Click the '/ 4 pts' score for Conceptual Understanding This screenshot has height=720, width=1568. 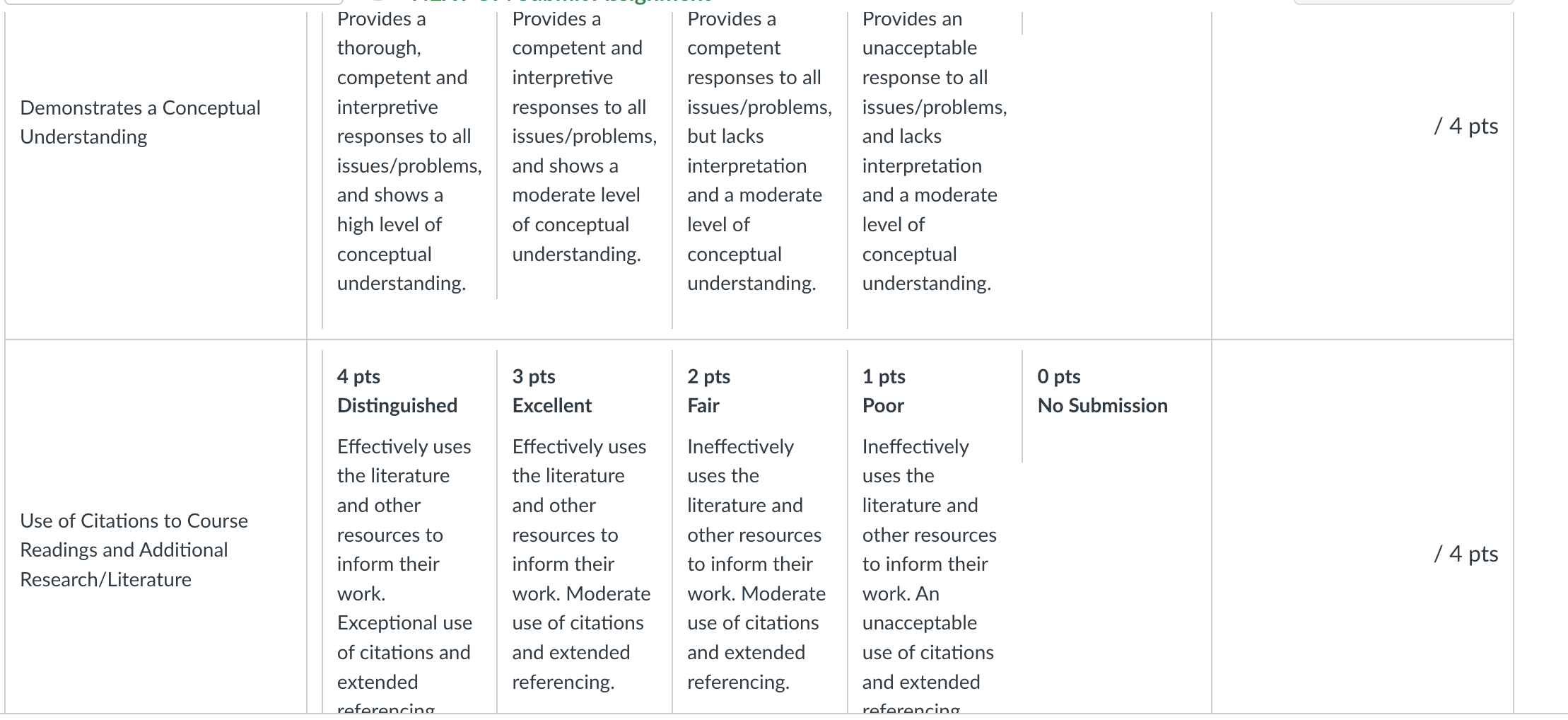pos(1465,126)
